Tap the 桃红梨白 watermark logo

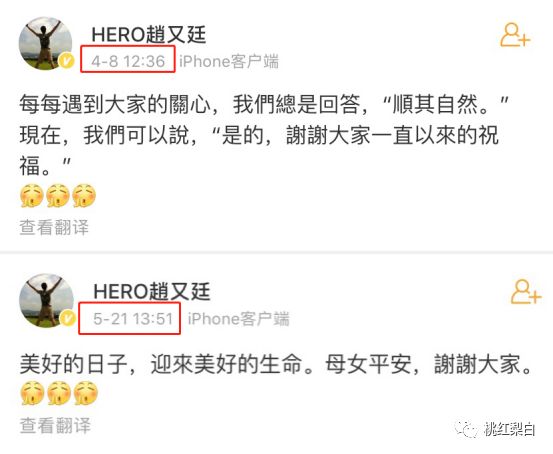click(x=496, y=429)
